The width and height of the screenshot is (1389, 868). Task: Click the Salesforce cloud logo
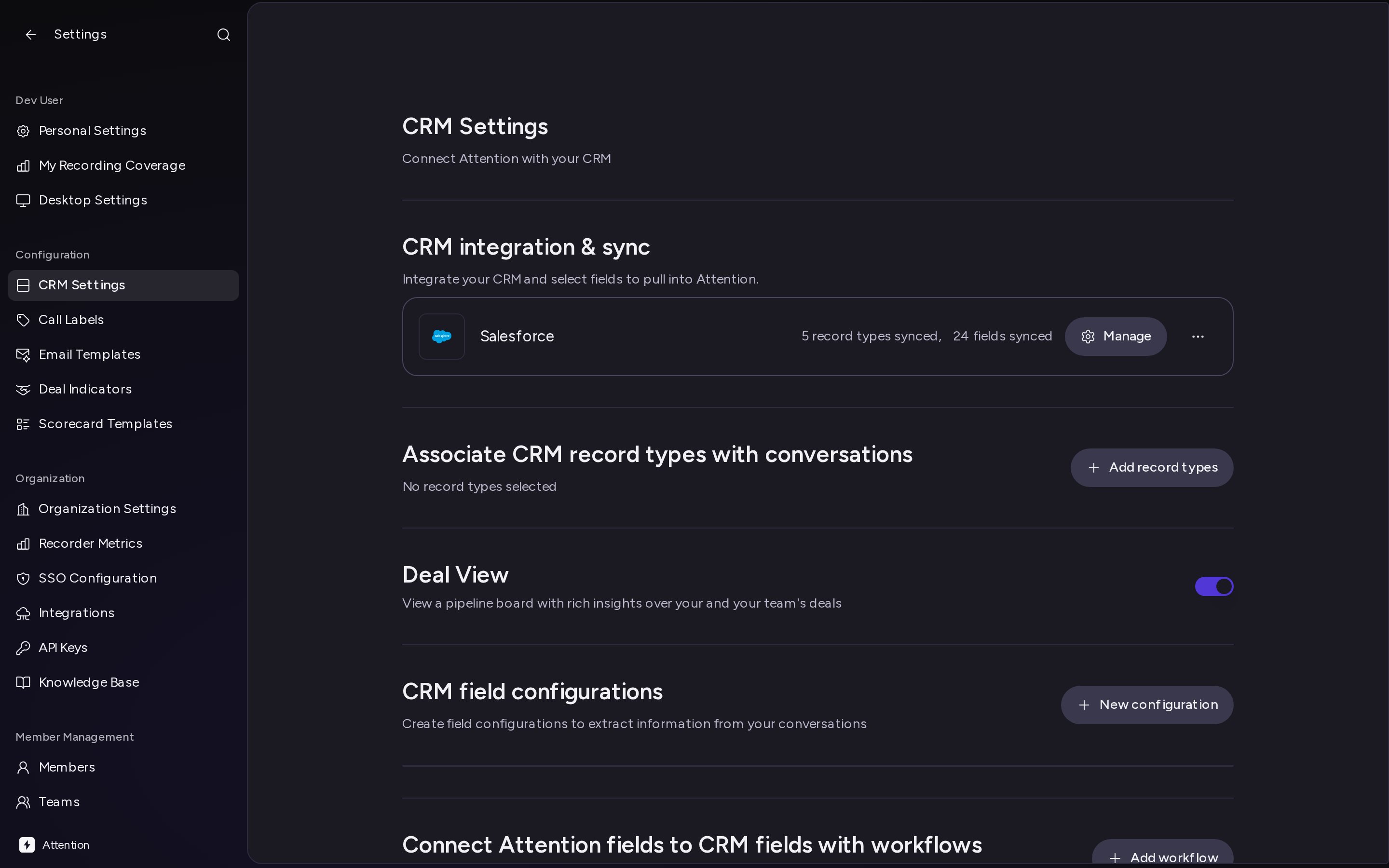pos(441,337)
